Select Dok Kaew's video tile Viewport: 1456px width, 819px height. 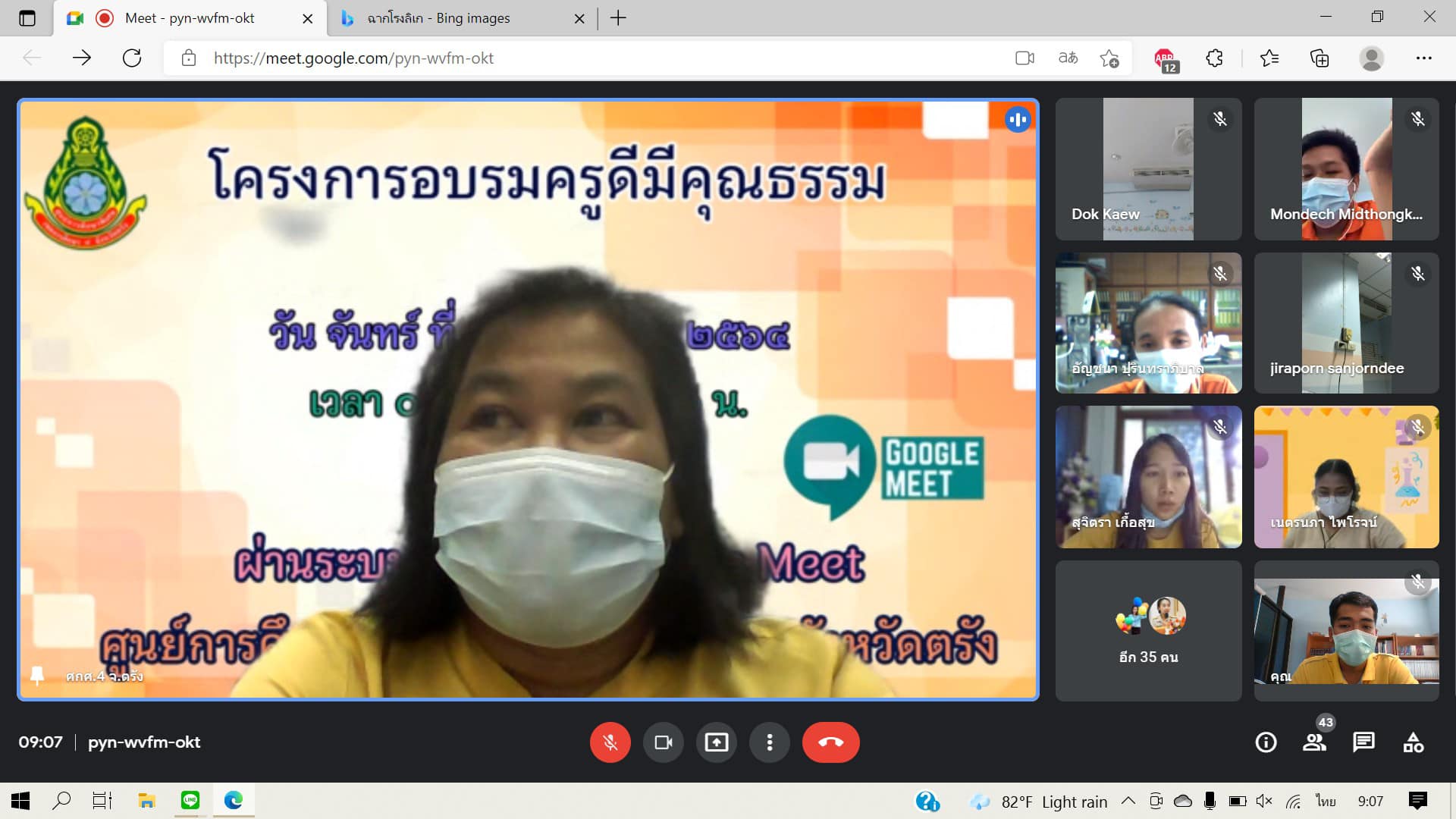click(1148, 169)
